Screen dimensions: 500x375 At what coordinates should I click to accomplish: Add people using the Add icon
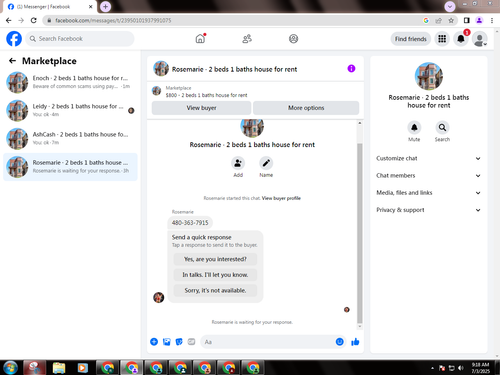[238, 163]
